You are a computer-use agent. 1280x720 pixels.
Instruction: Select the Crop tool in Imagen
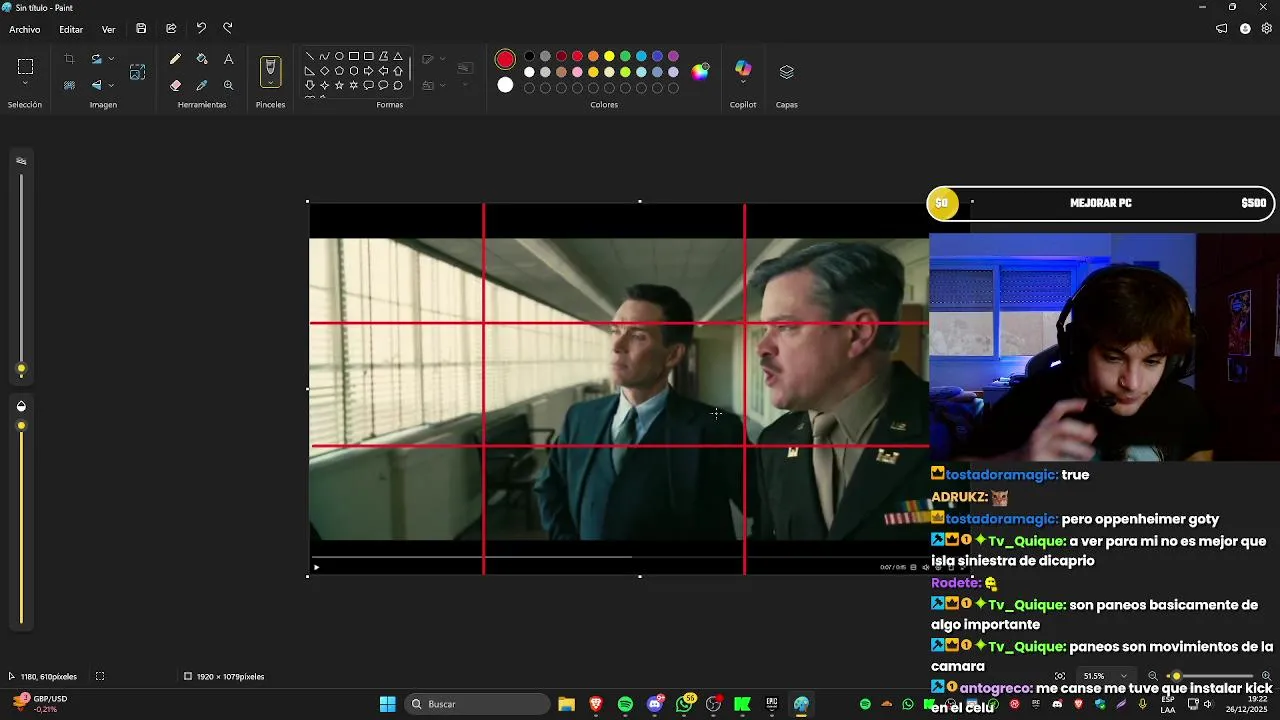[x=69, y=59]
